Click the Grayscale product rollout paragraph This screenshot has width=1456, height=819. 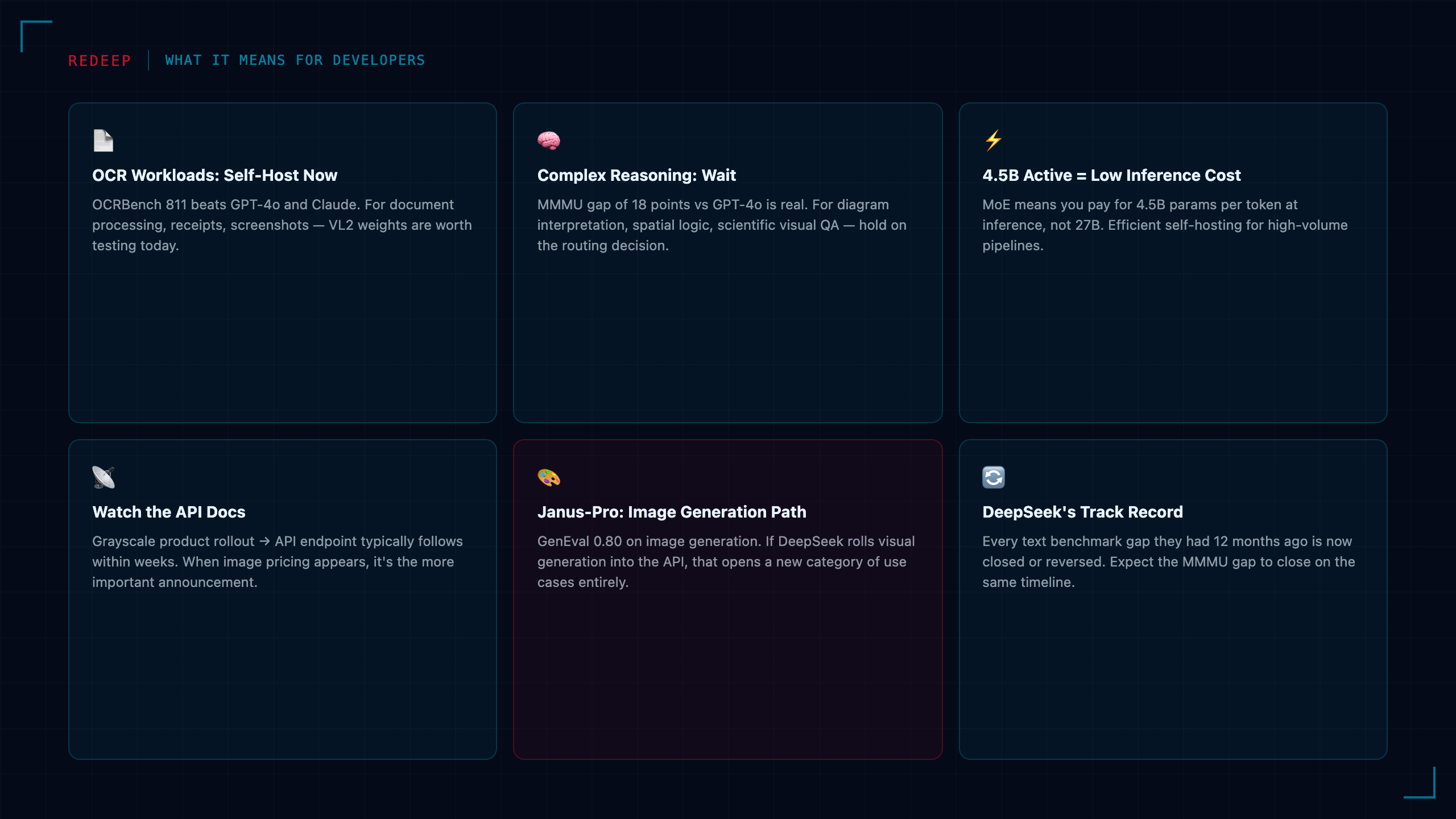278,562
